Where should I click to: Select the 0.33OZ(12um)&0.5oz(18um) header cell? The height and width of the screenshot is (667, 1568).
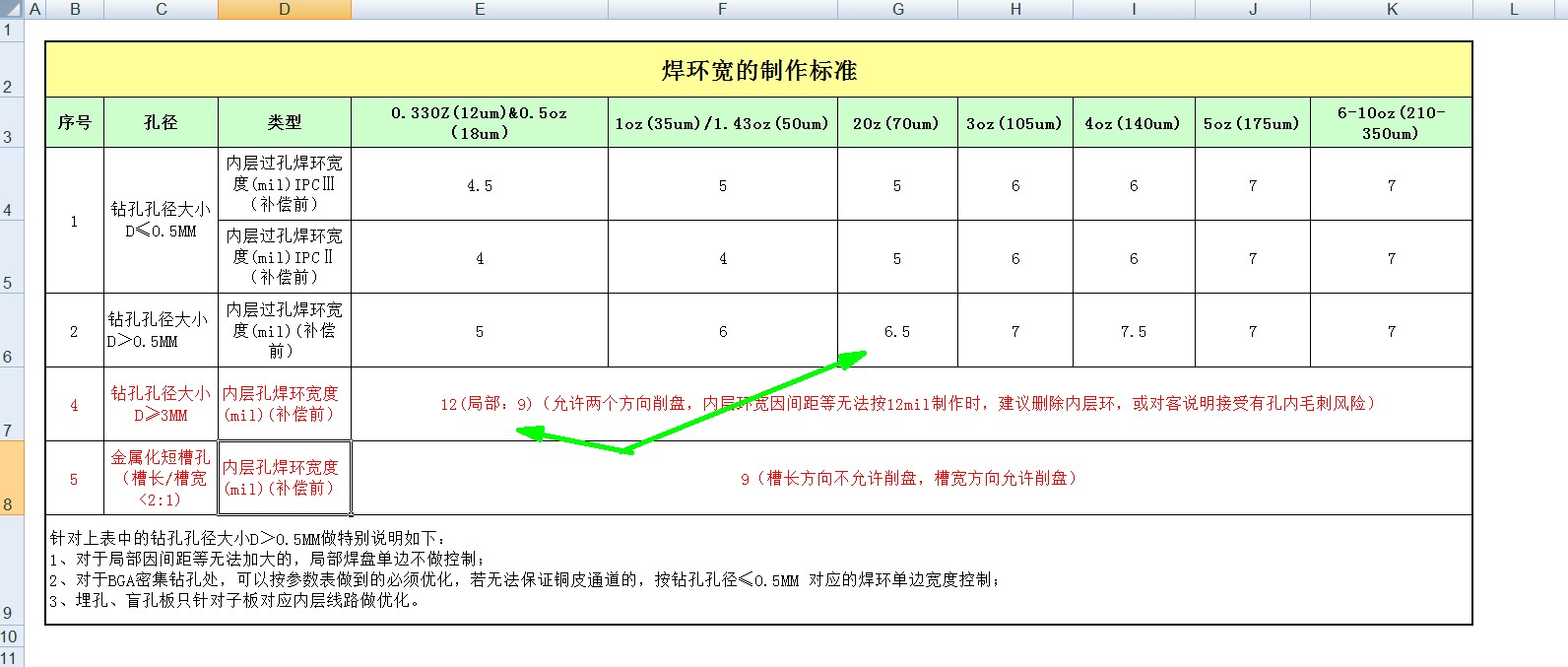click(x=480, y=122)
